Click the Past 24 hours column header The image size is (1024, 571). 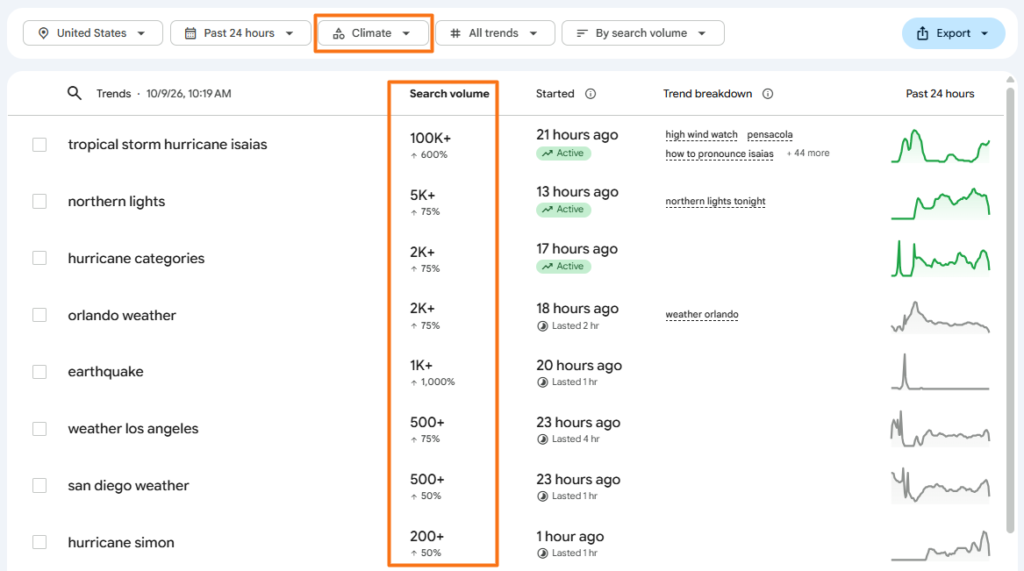pos(940,94)
